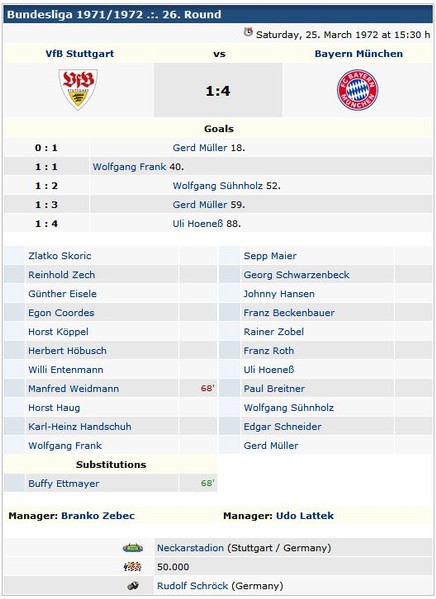
Task: Click the stadium icon next to Neckarstadion
Action: pos(133,548)
